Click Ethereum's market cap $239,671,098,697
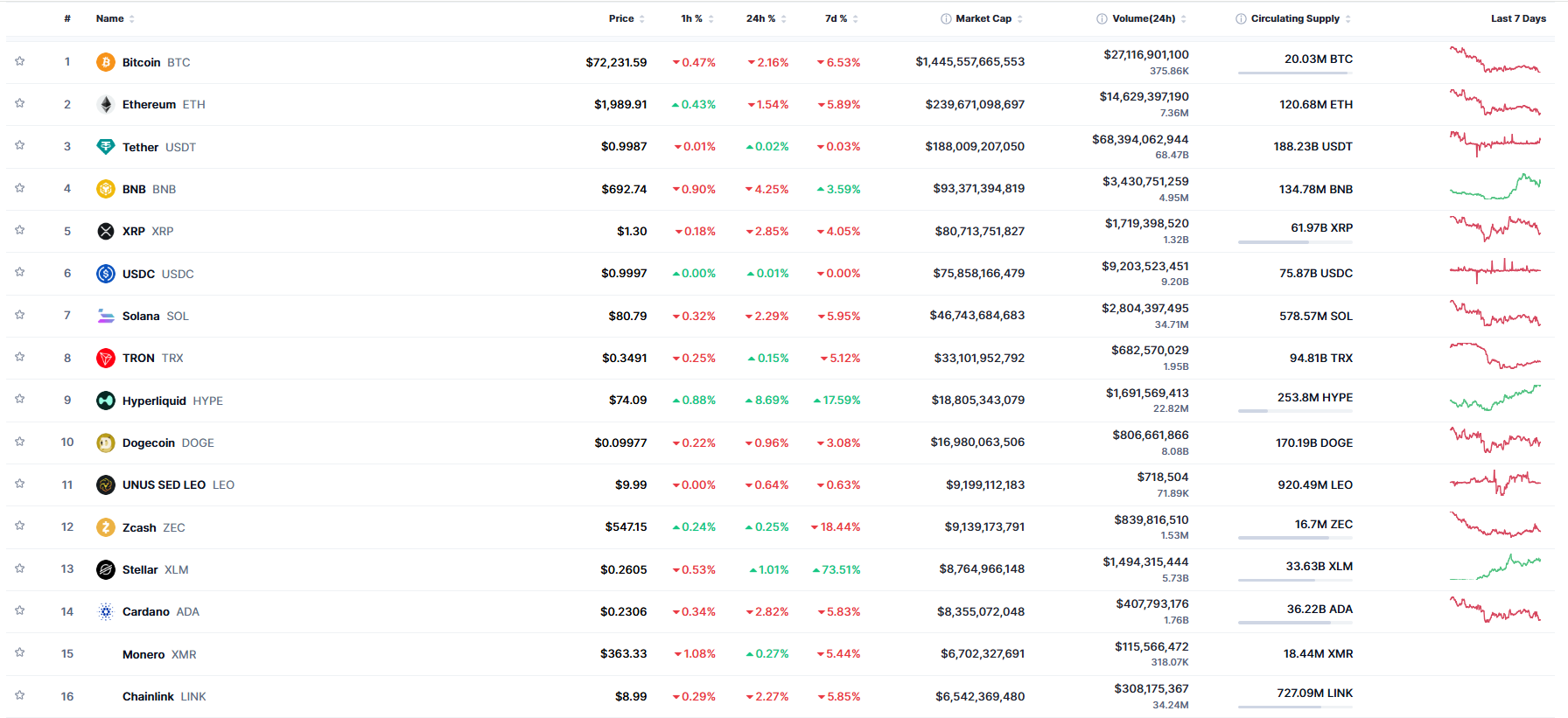1568x718 pixels. (975, 104)
